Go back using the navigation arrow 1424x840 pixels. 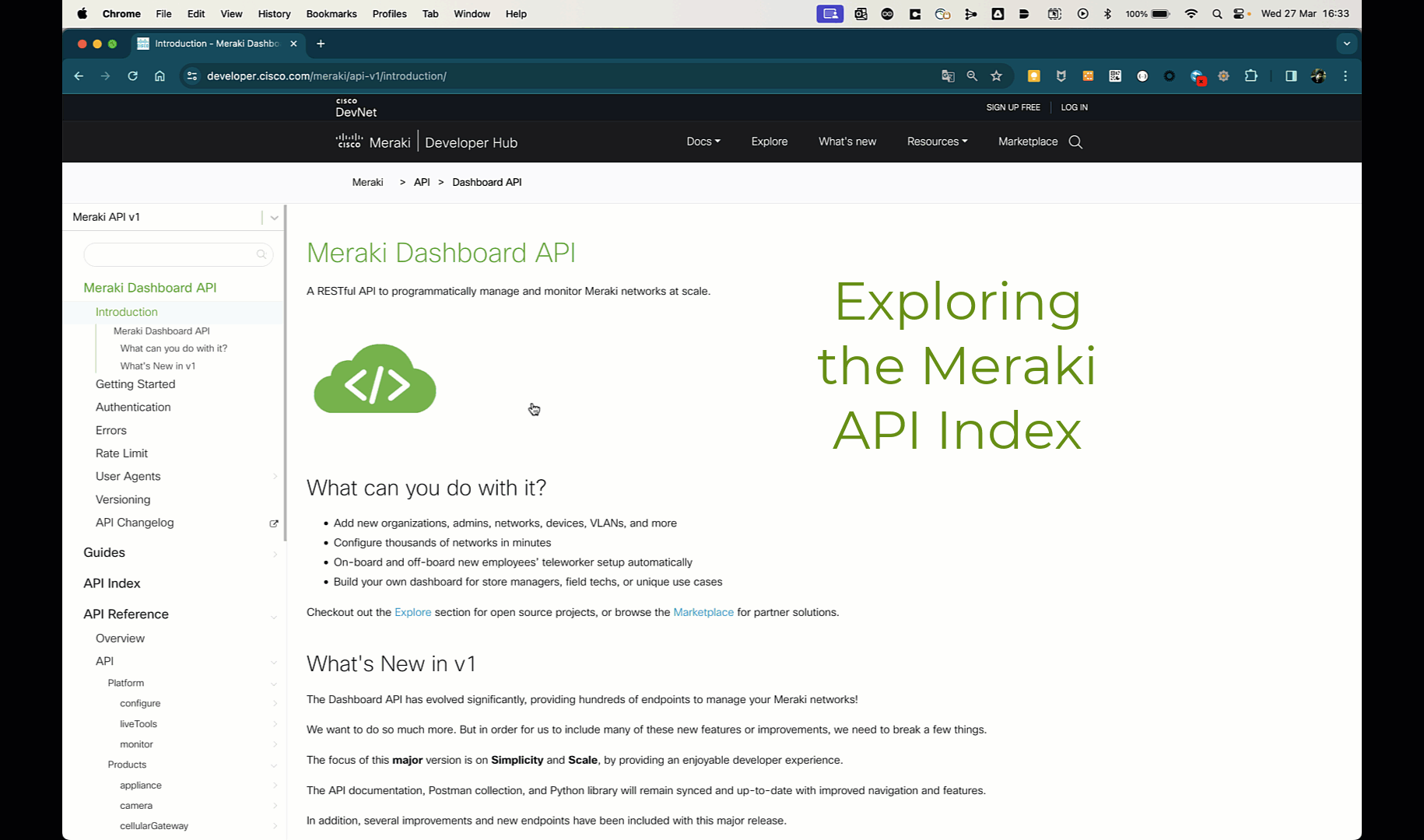point(78,75)
